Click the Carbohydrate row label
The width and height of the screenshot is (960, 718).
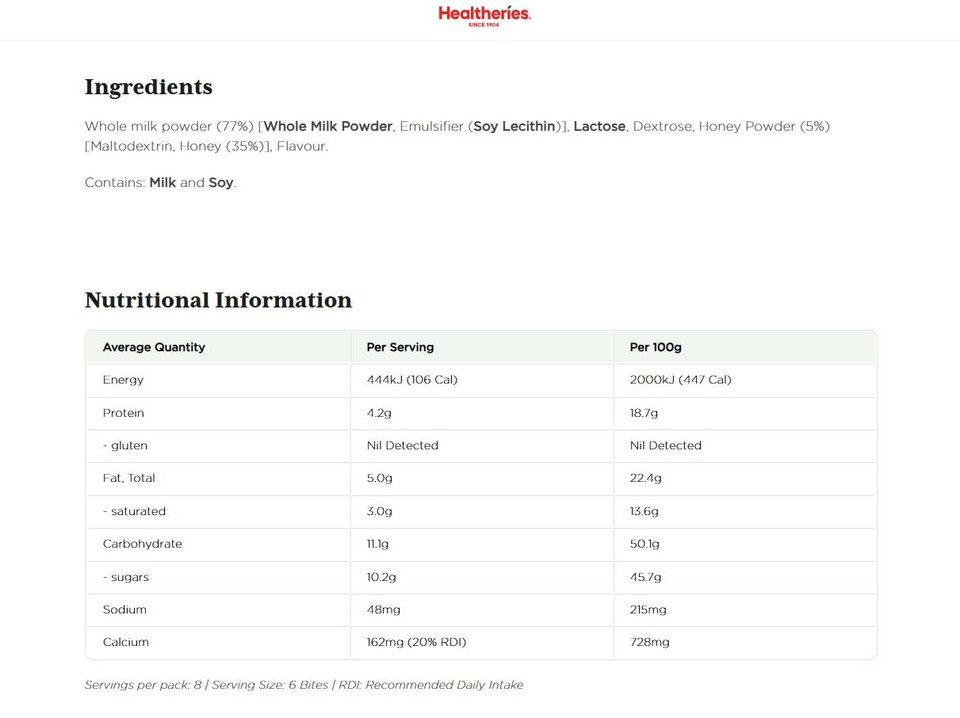pyautogui.click(x=142, y=544)
